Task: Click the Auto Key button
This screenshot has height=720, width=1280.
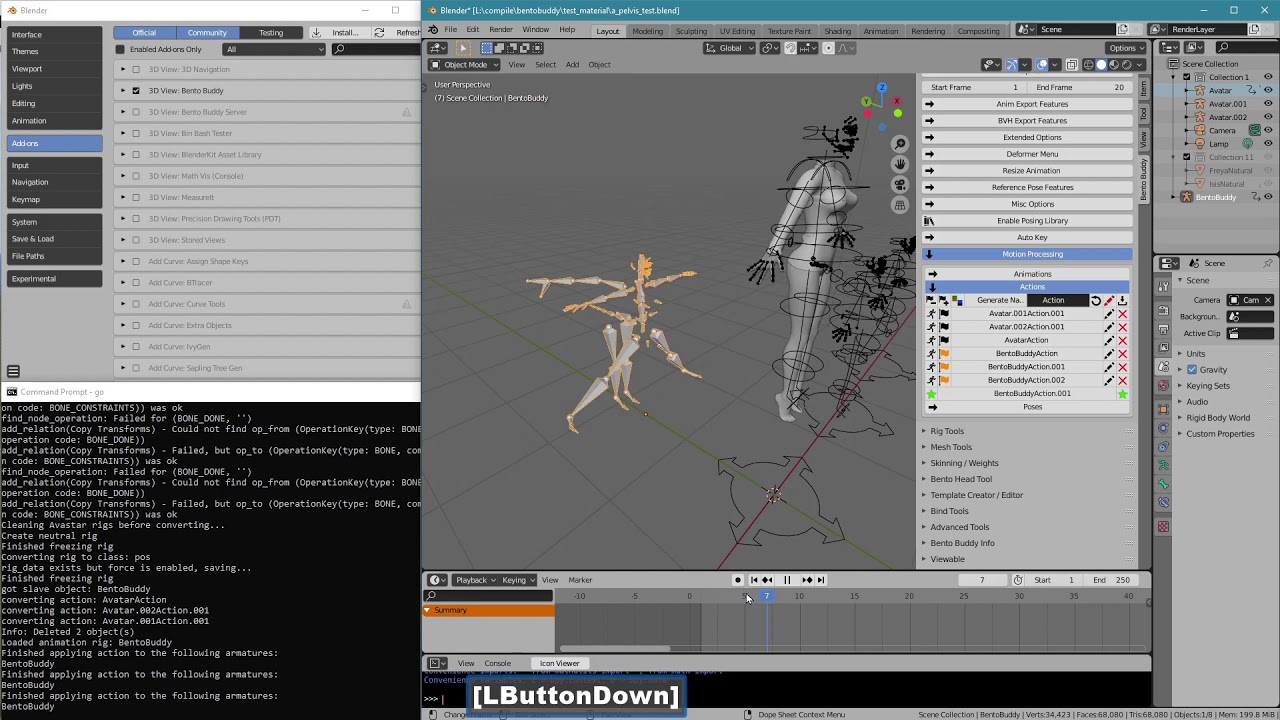Action: [x=1027, y=238]
